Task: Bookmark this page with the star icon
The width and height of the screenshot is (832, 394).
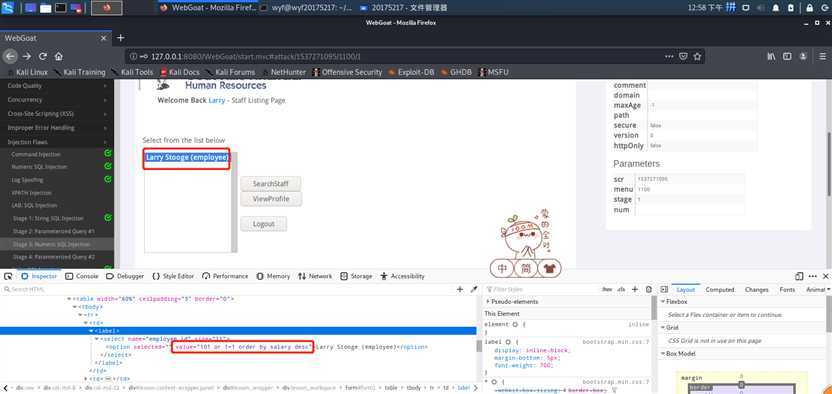Action: pyautogui.click(x=698, y=56)
